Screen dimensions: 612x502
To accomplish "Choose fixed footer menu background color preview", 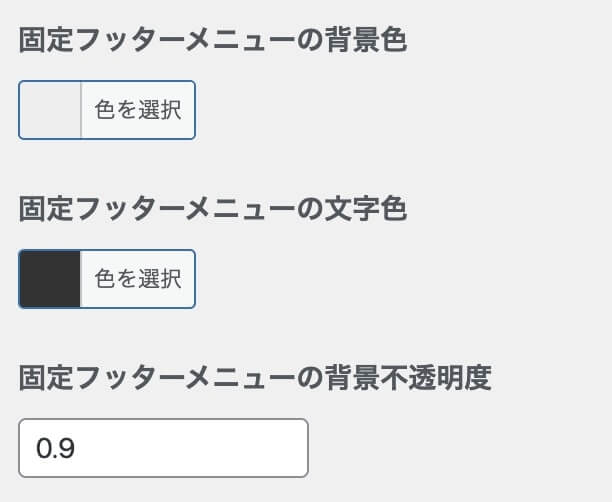I will click(50, 110).
